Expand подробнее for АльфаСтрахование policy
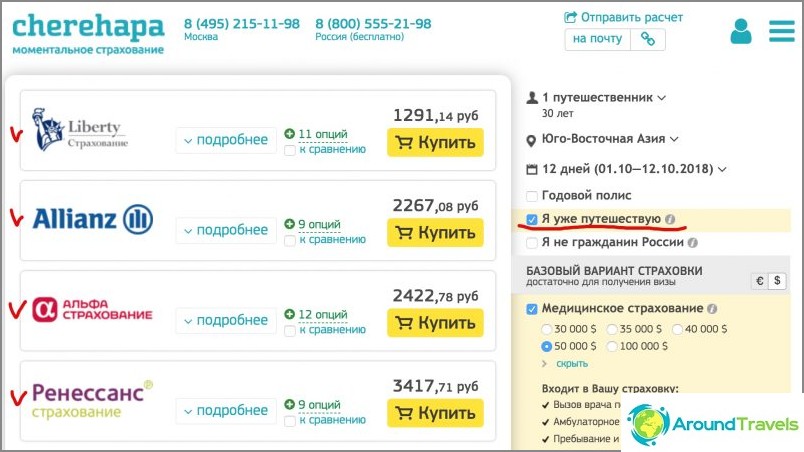804x452 pixels. click(x=226, y=320)
